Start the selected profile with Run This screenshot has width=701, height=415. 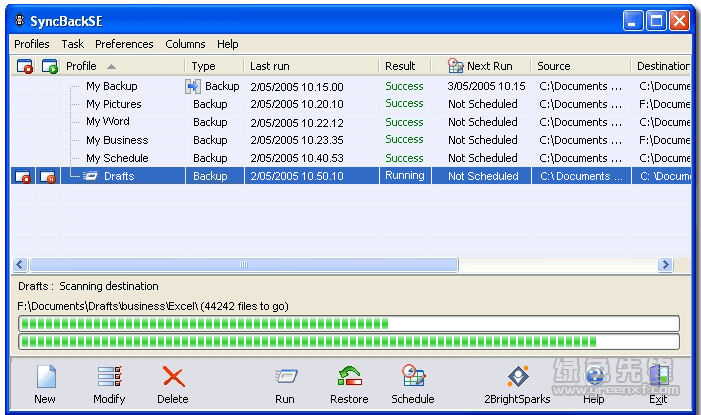click(286, 377)
